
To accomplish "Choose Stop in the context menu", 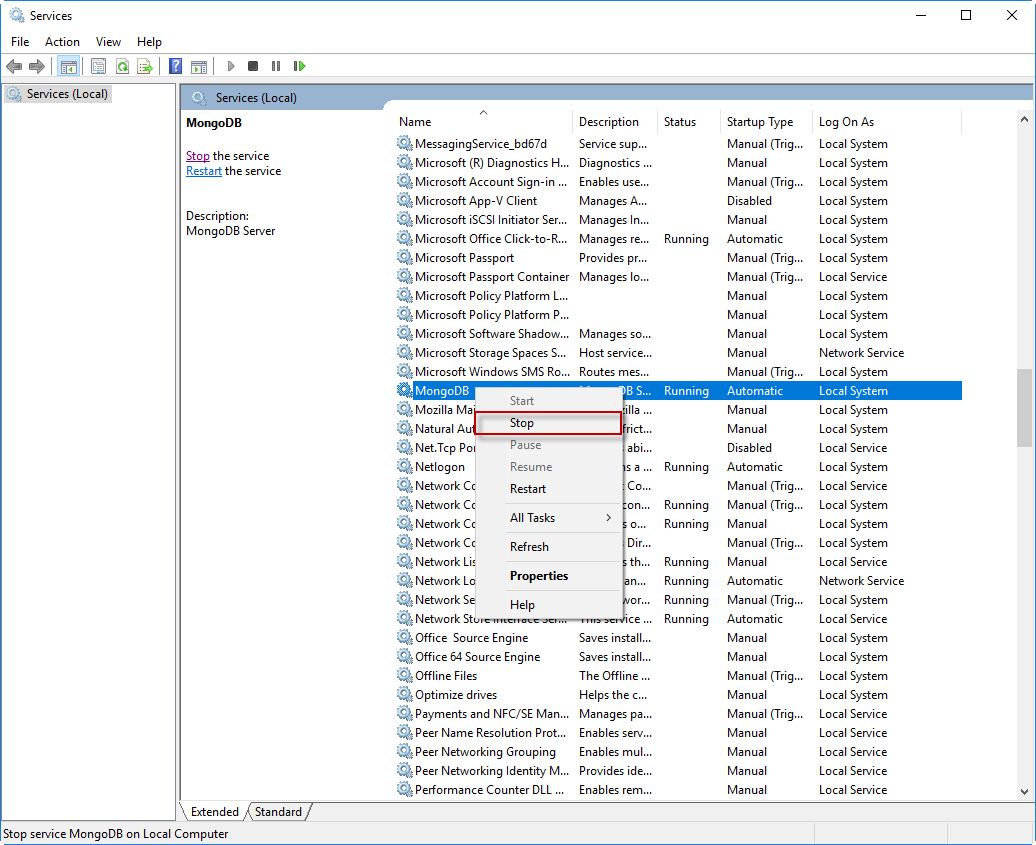I will pyautogui.click(x=548, y=423).
